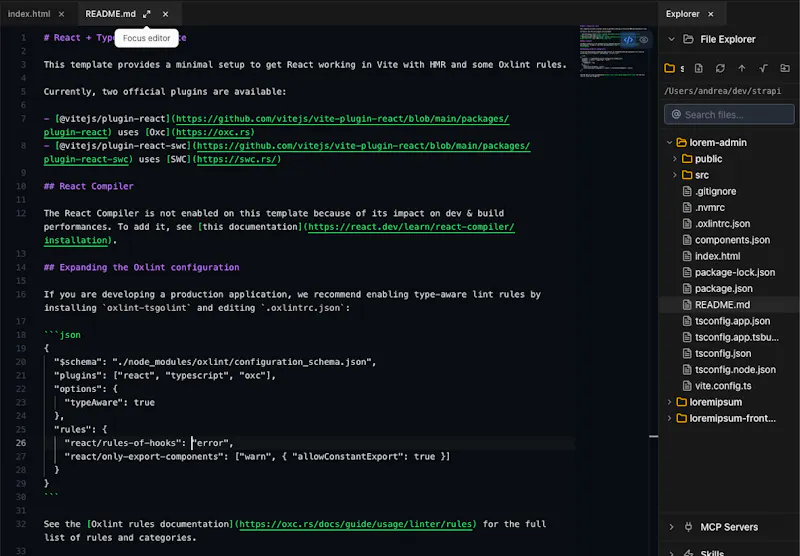The height and width of the screenshot is (556, 800).
Task: Click the loremipsum folder icon
Action: (x=681, y=402)
